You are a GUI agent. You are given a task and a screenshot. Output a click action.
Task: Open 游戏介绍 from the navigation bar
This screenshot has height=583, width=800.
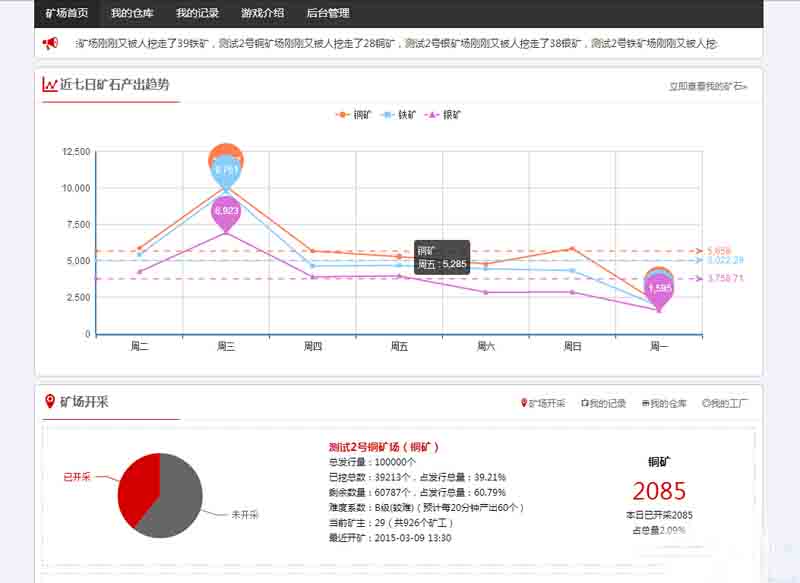pyautogui.click(x=262, y=13)
